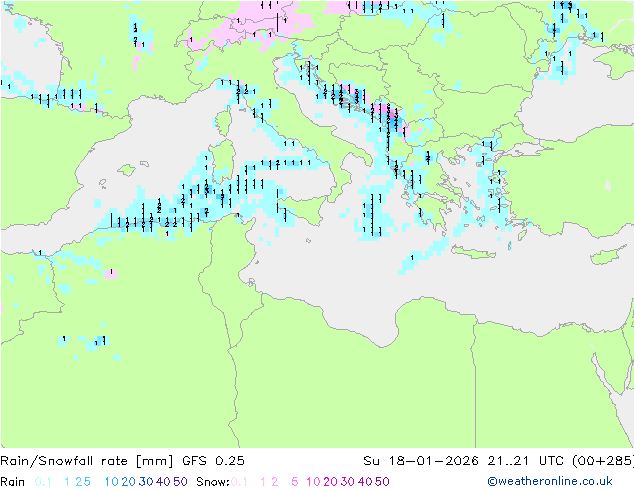Image resolution: width=634 pixels, height=490 pixels.
Task: Select the rain legend value 10
Action: pos(111,482)
